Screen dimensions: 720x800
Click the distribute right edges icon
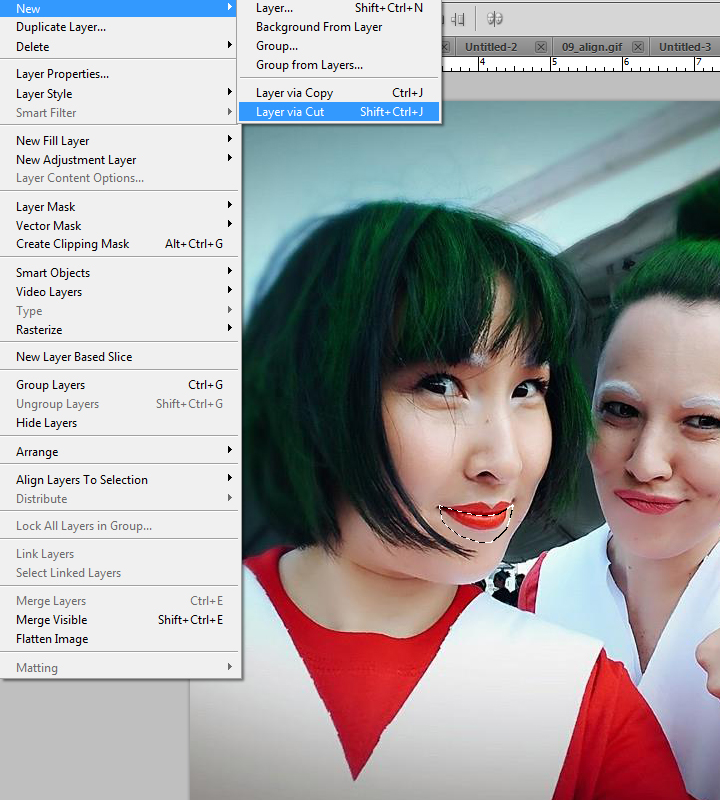[x=458, y=19]
